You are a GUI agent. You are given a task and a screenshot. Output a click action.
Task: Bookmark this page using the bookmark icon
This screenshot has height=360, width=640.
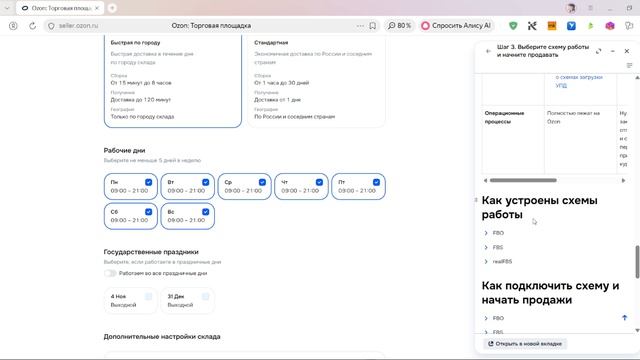click(x=373, y=26)
